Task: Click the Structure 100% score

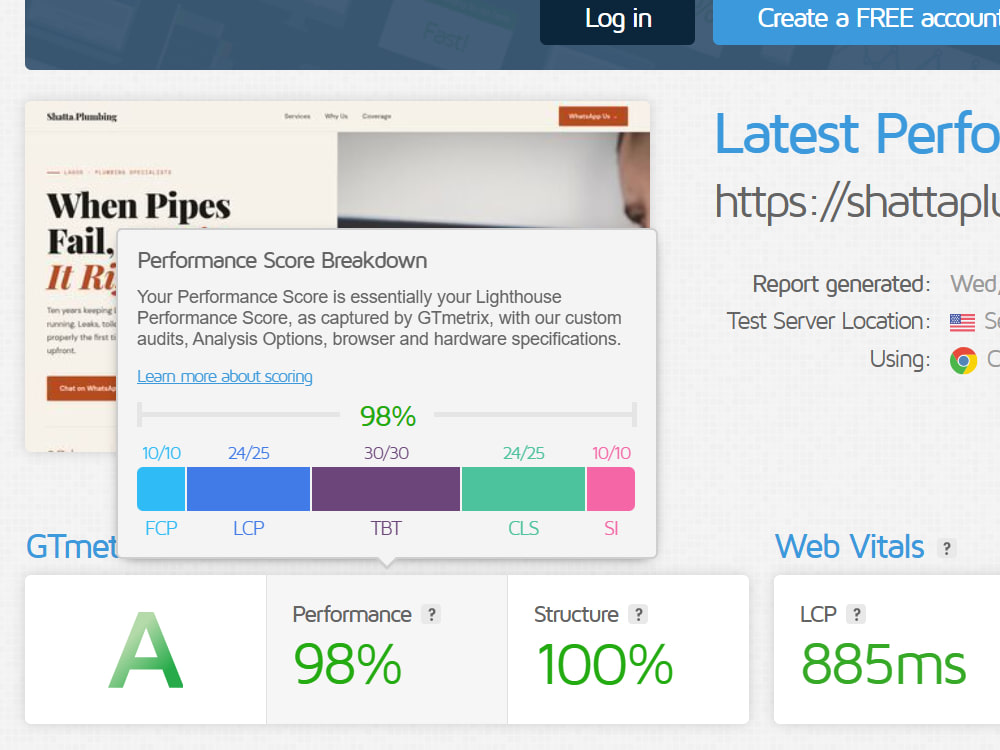Action: [x=605, y=665]
